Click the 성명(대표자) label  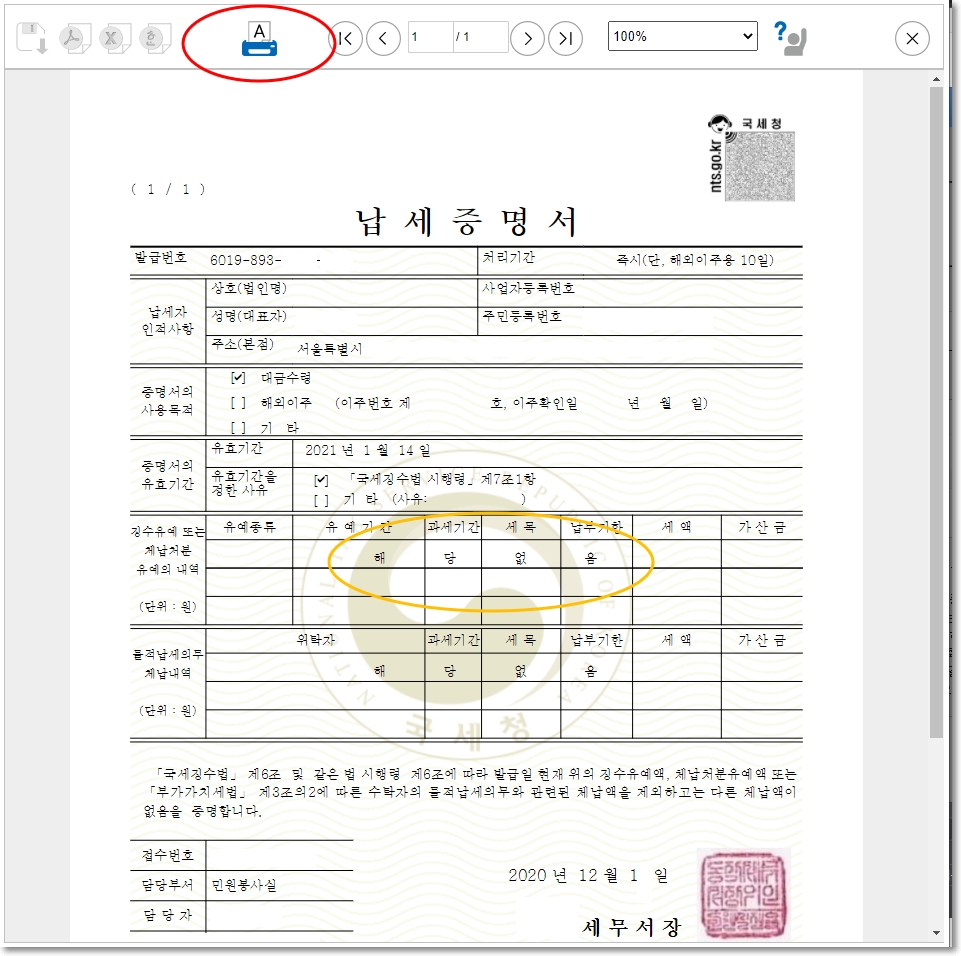click(x=249, y=316)
